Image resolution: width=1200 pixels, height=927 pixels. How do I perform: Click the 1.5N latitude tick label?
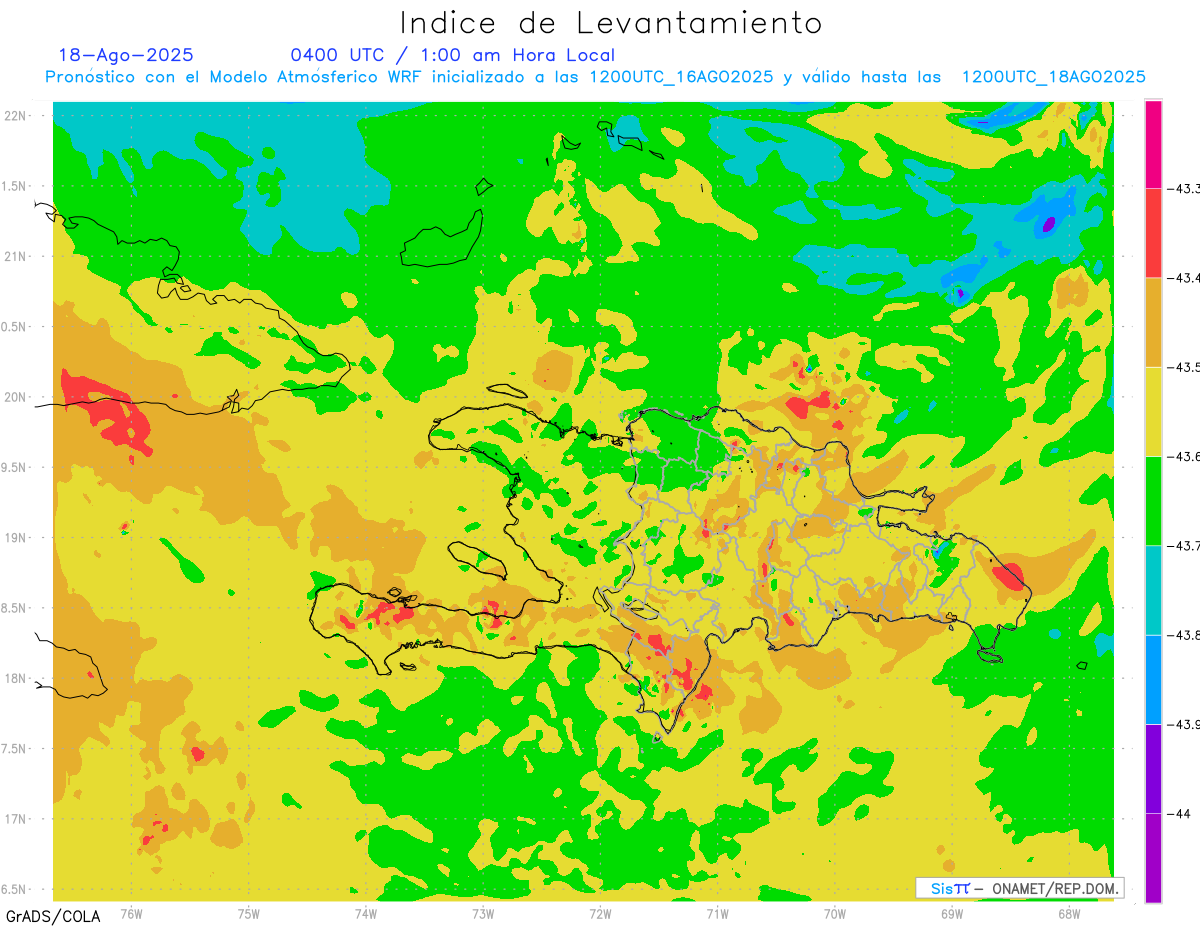coord(15,186)
